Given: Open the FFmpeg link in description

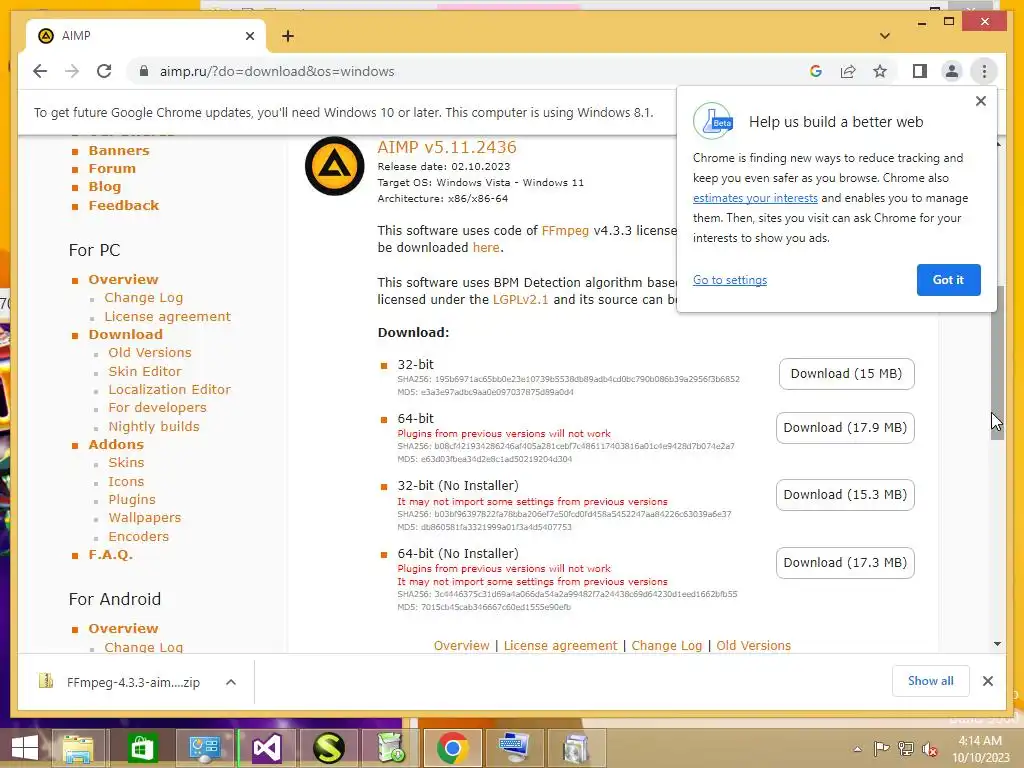Looking at the screenshot, I should pos(565,231).
